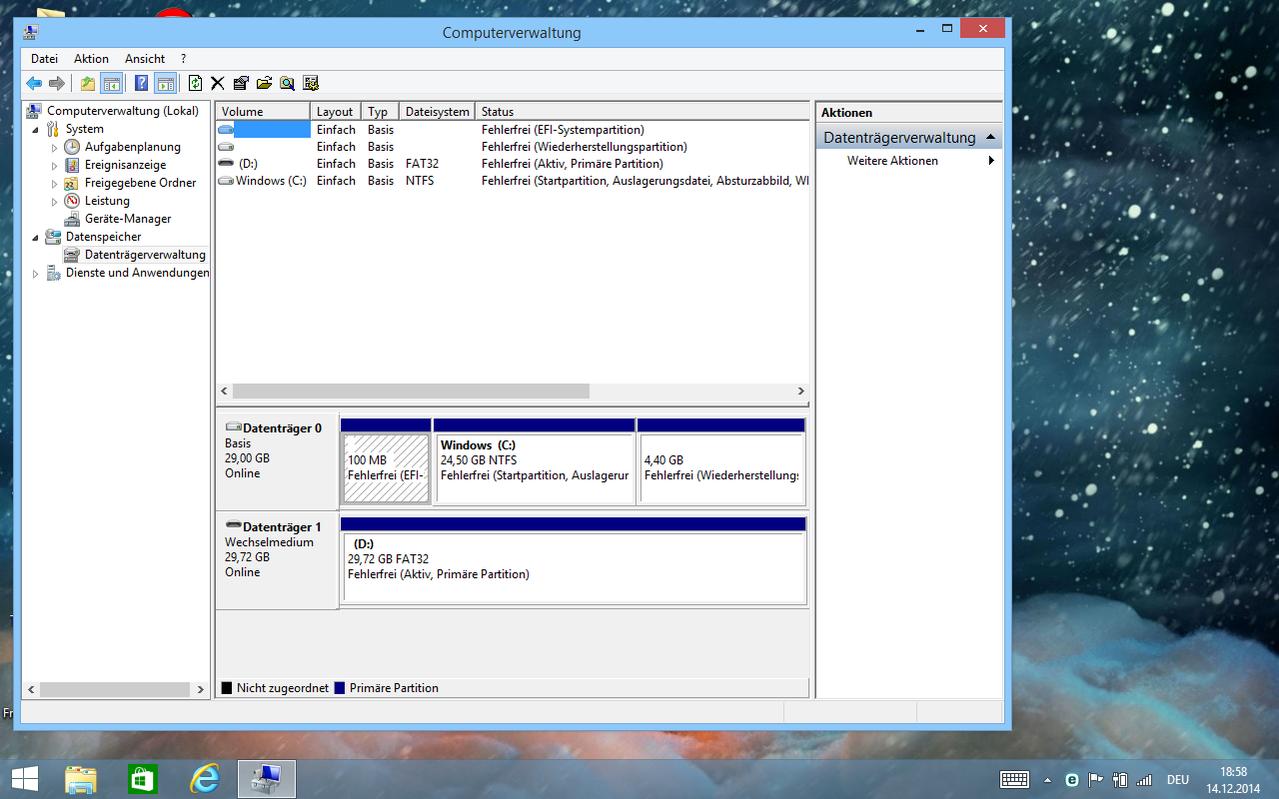Sort by the Status column header
The width and height of the screenshot is (1279, 799).
(x=642, y=112)
